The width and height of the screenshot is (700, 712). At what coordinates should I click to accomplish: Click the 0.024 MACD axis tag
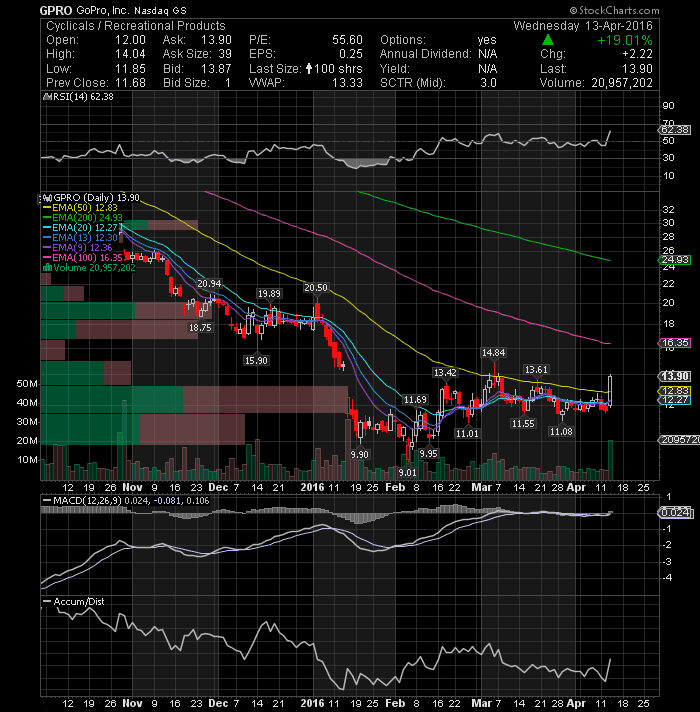pyautogui.click(x=675, y=513)
